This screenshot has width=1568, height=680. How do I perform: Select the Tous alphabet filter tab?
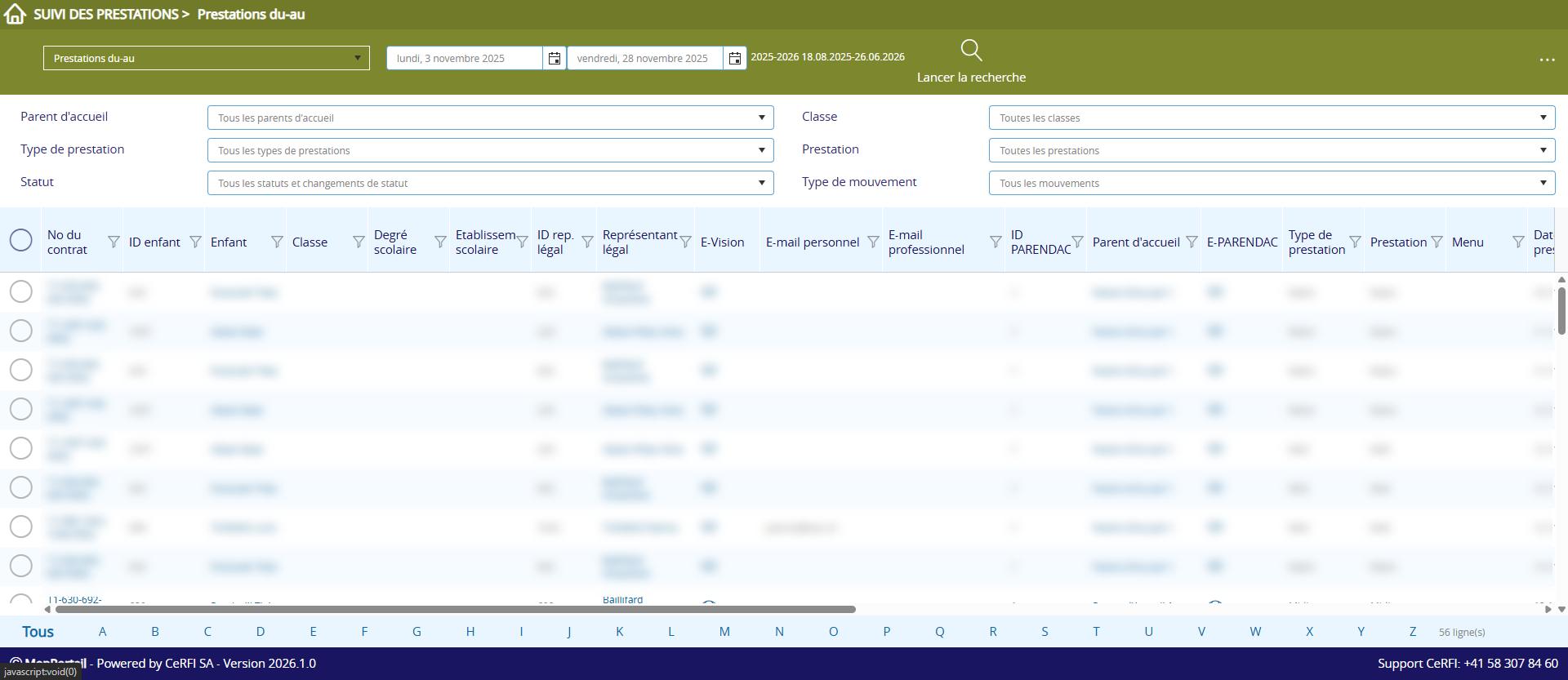38,632
